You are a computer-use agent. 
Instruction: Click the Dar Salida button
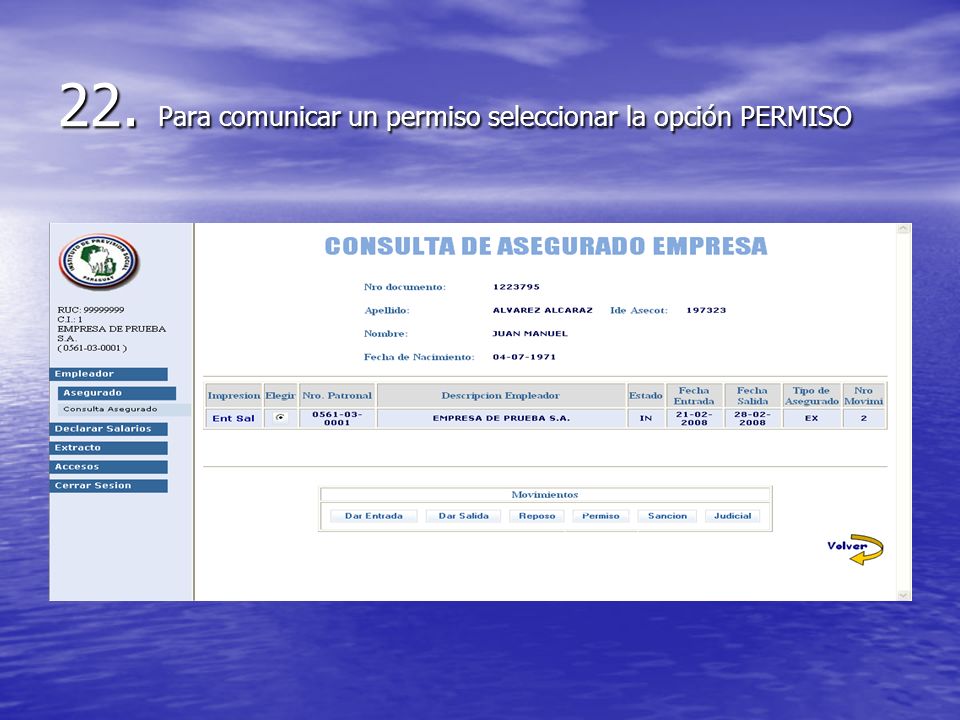463,516
